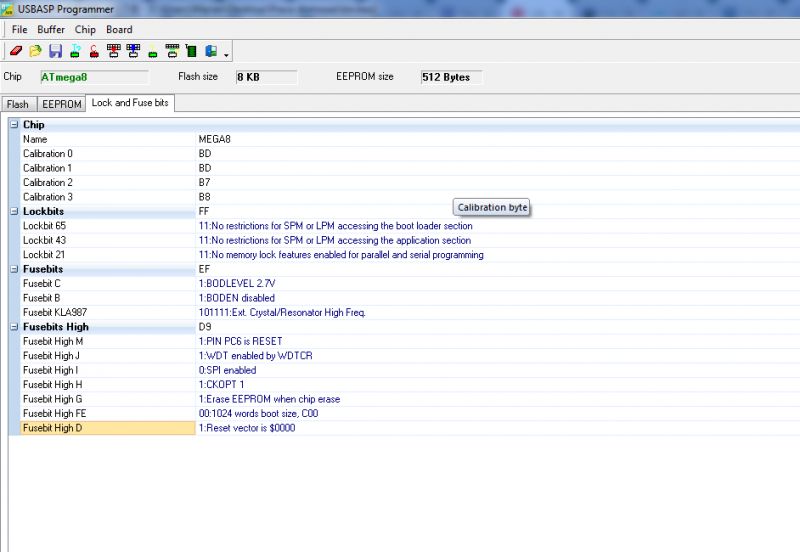Collapse the Lockbits section
This screenshot has width=800, height=552.
(14, 211)
